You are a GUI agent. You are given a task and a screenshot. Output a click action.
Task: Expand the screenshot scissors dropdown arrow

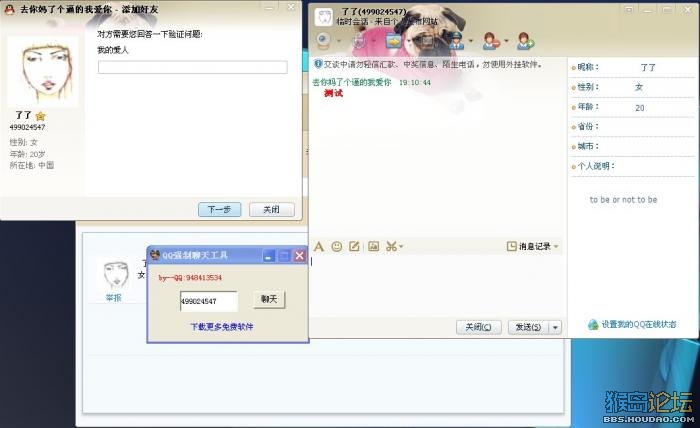tap(401, 246)
